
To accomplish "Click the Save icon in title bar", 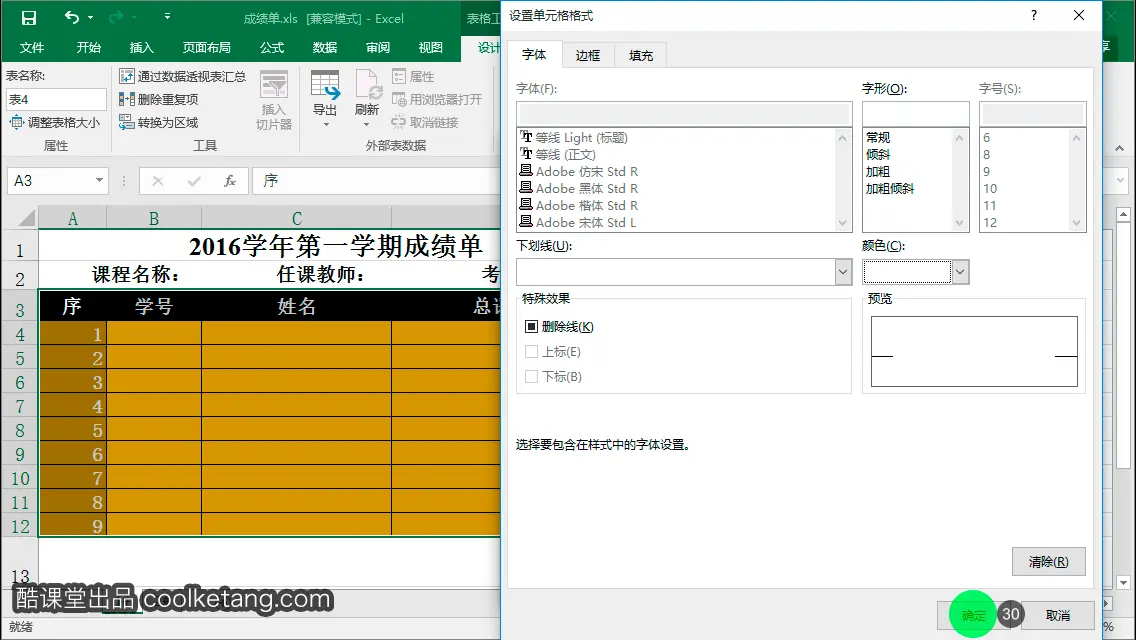I will 28,17.
